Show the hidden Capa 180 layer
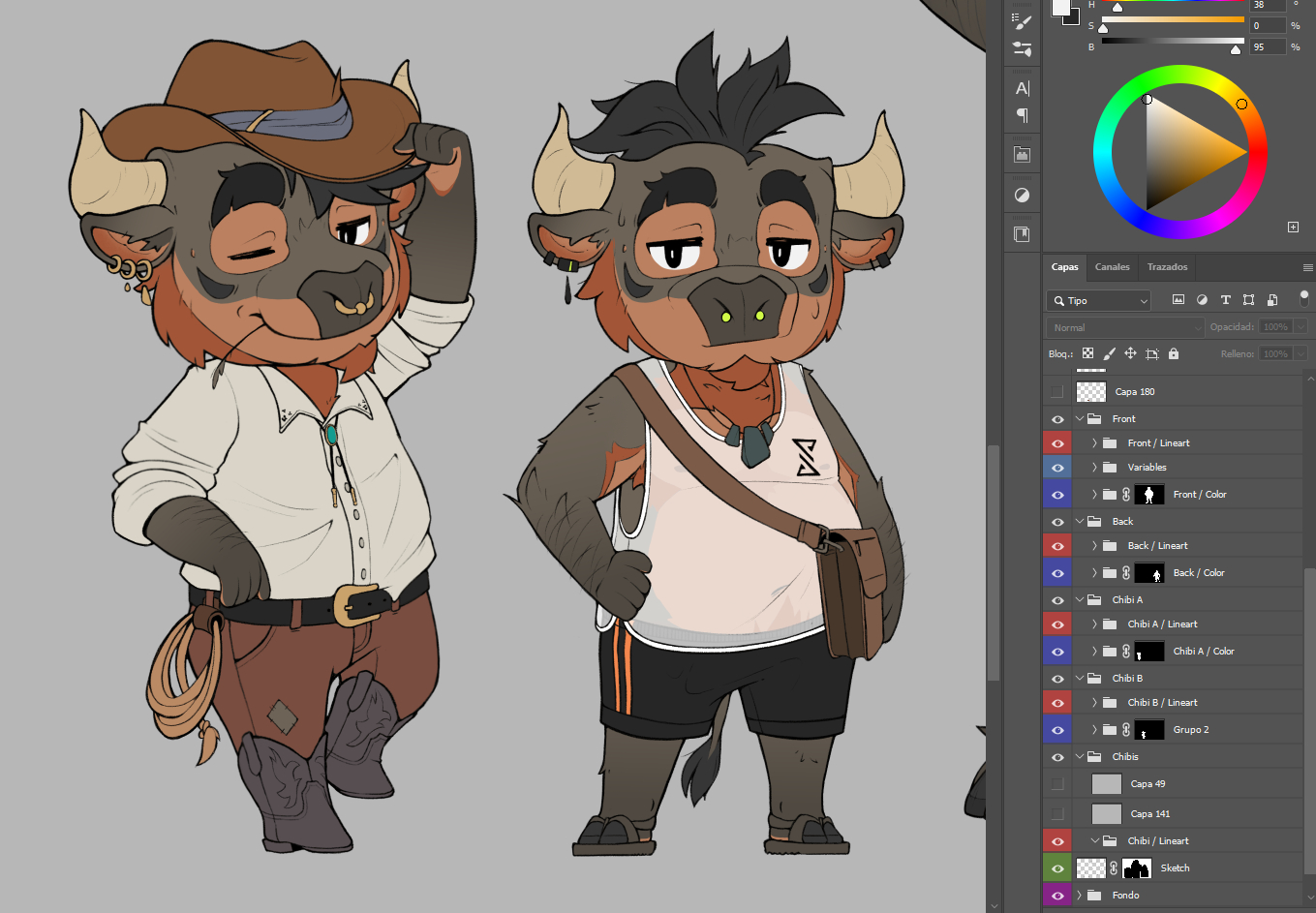This screenshot has width=1316, height=913. click(x=1057, y=392)
